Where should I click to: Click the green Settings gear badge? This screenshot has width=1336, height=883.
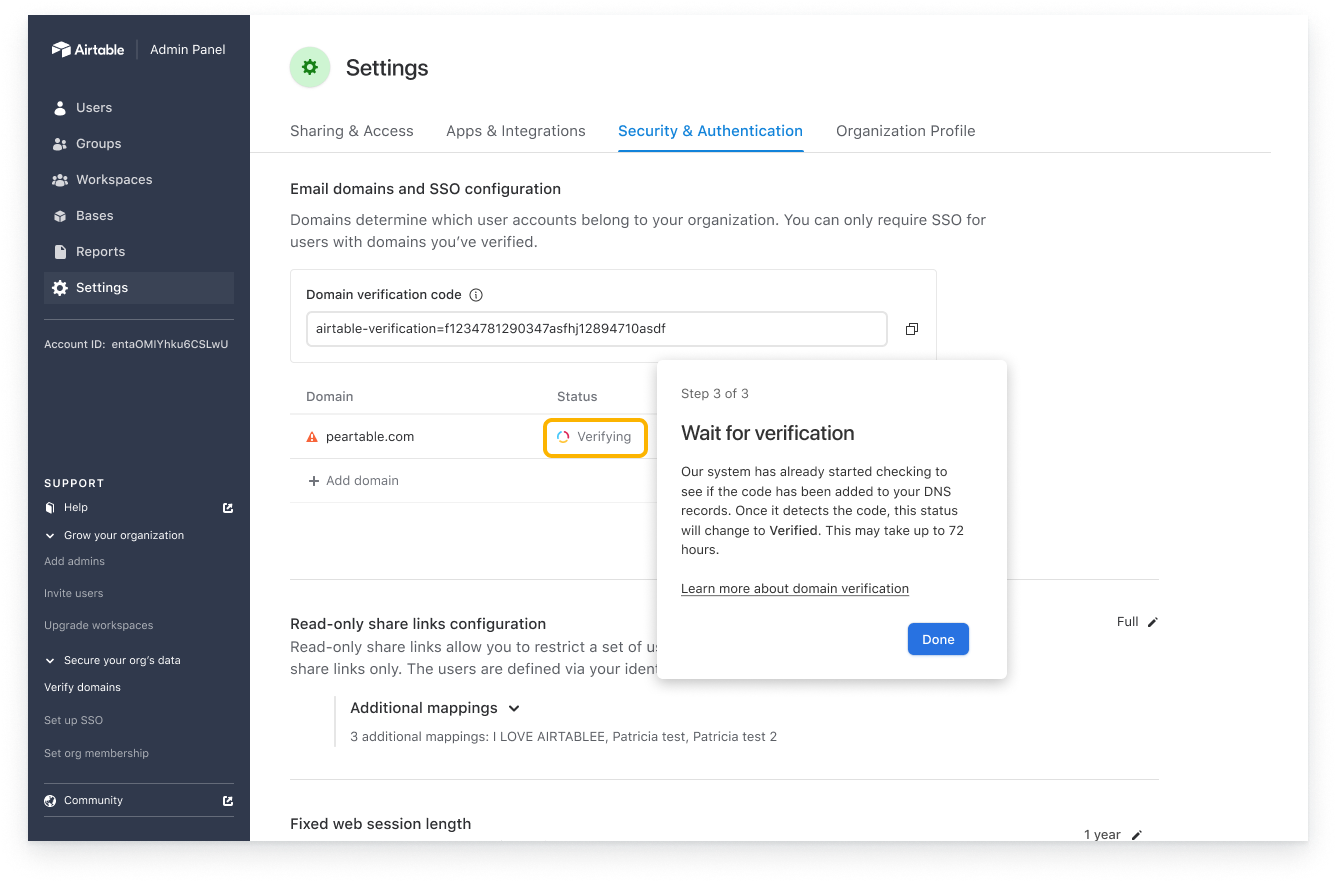click(310, 67)
